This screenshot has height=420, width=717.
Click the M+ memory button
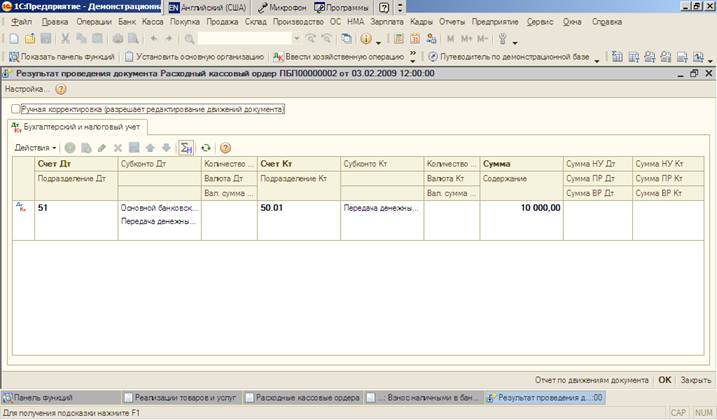click(x=466, y=39)
